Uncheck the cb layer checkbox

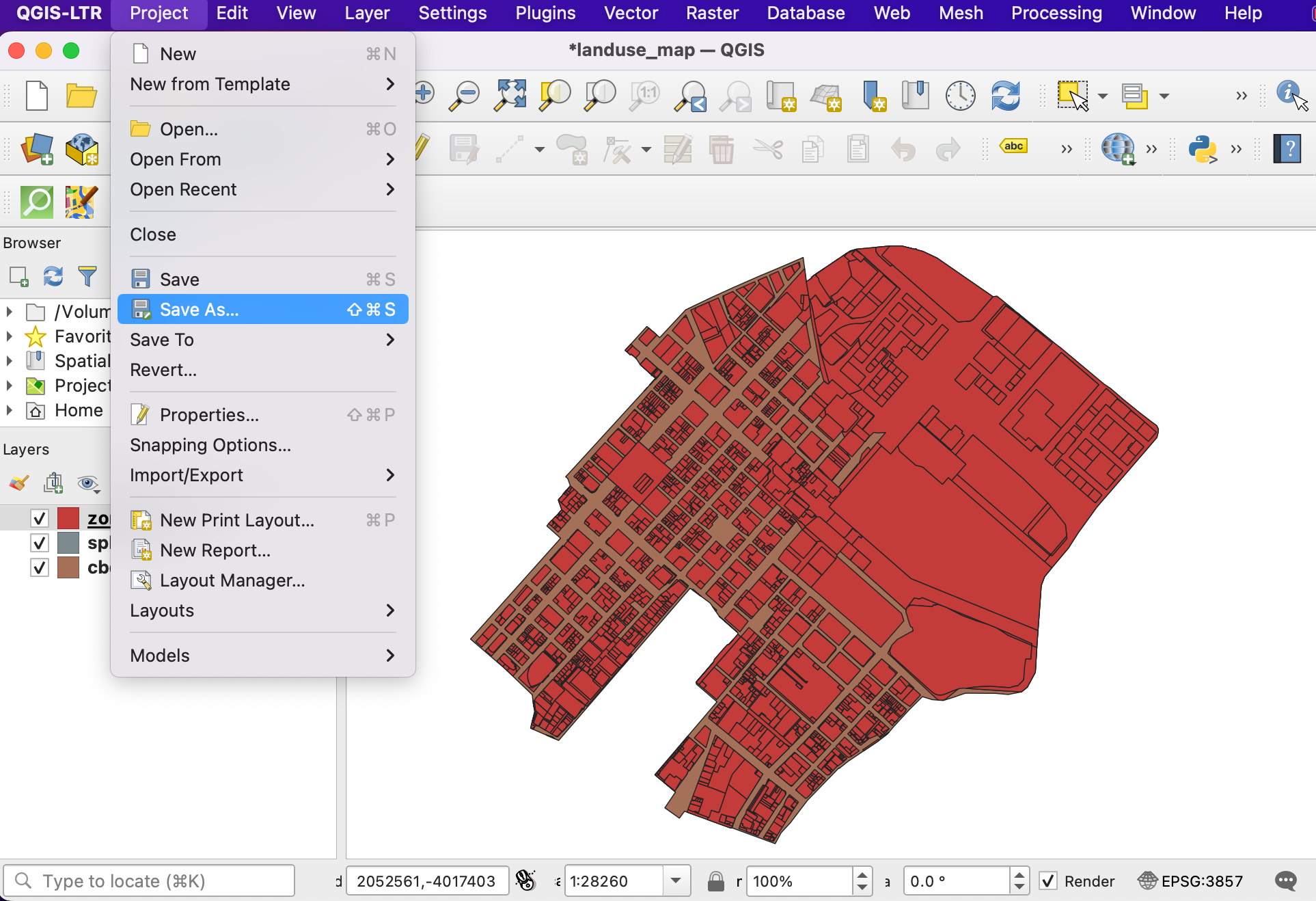(40, 567)
